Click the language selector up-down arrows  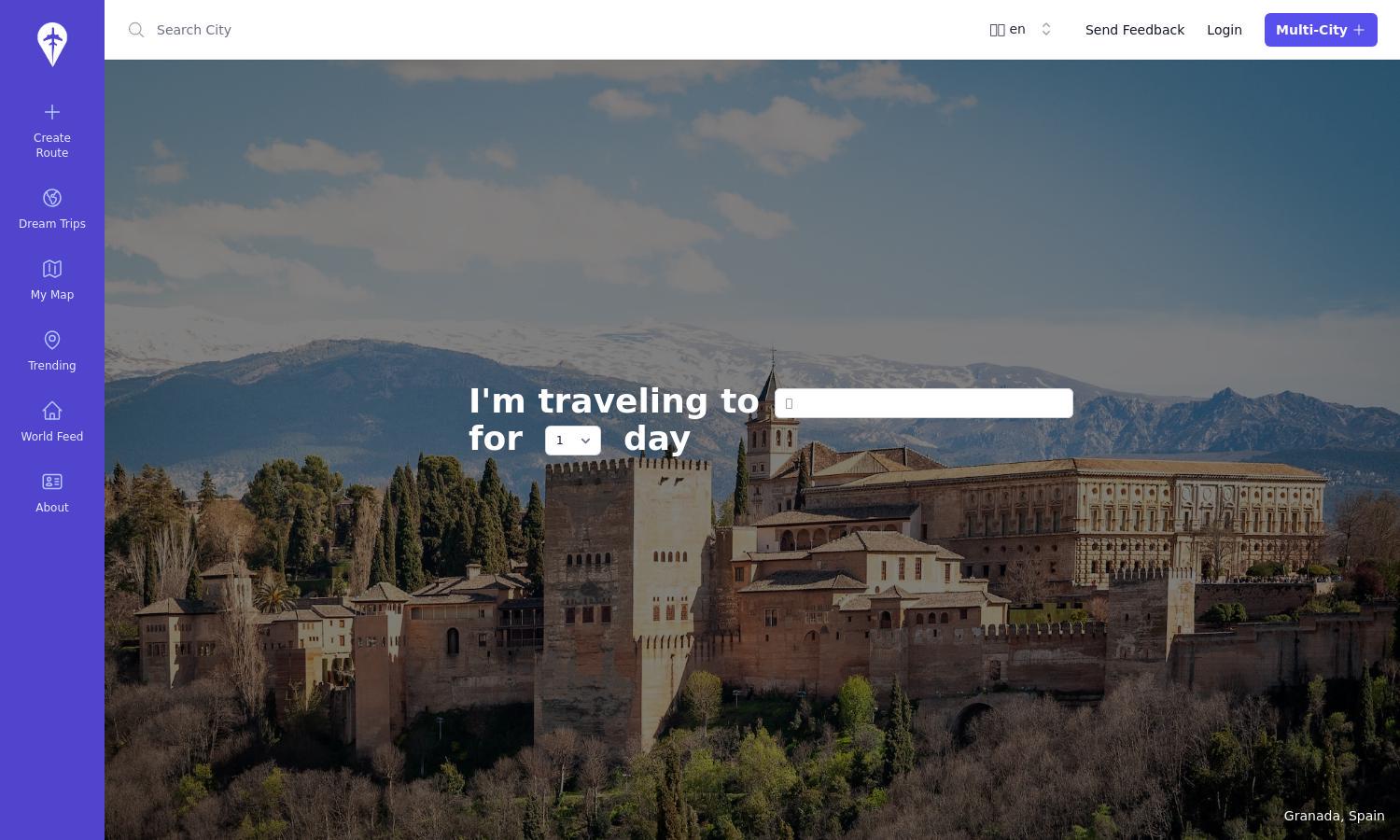point(1046,30)
